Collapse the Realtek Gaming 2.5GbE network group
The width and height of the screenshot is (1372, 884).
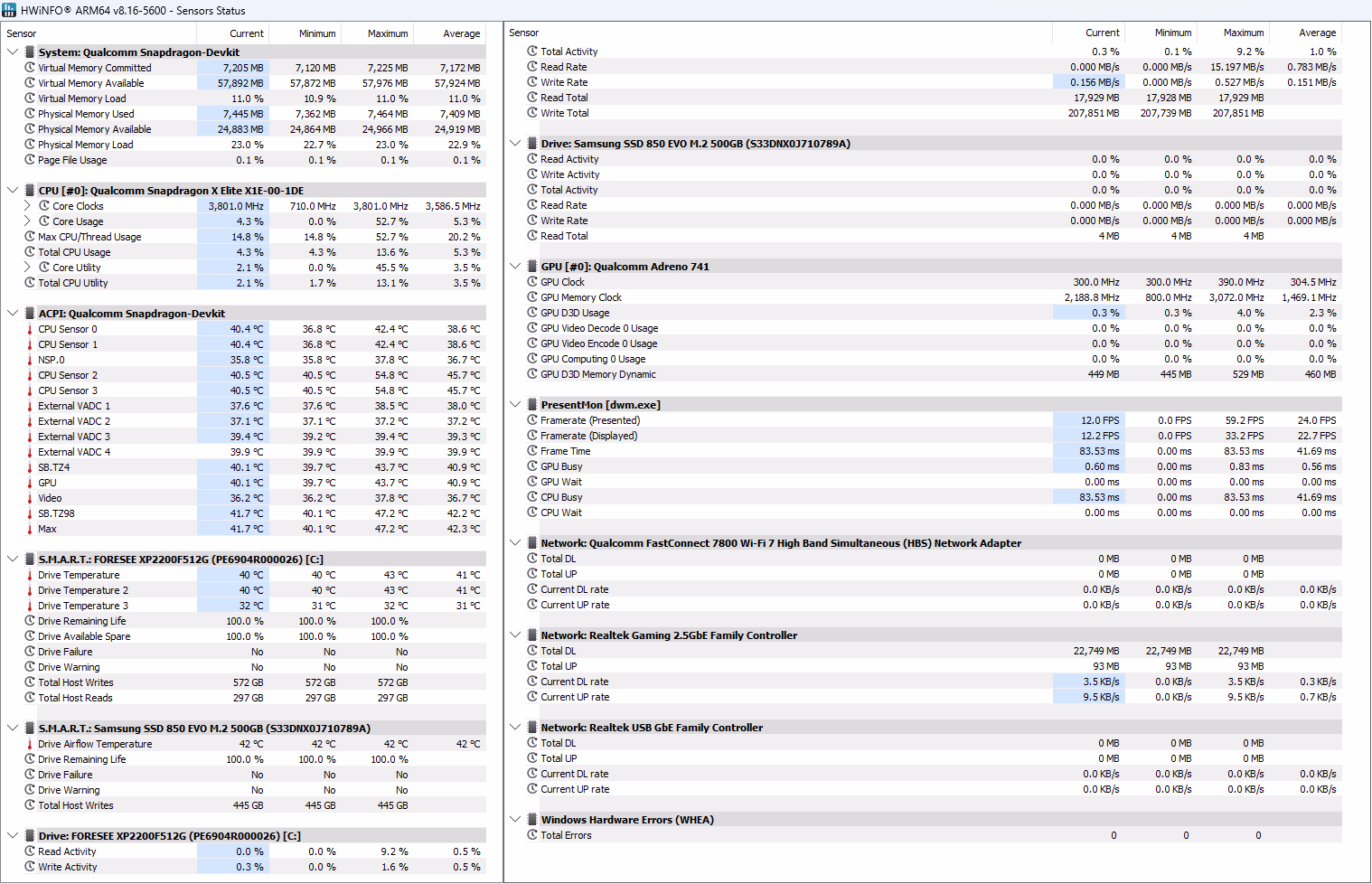click(515, 635)
